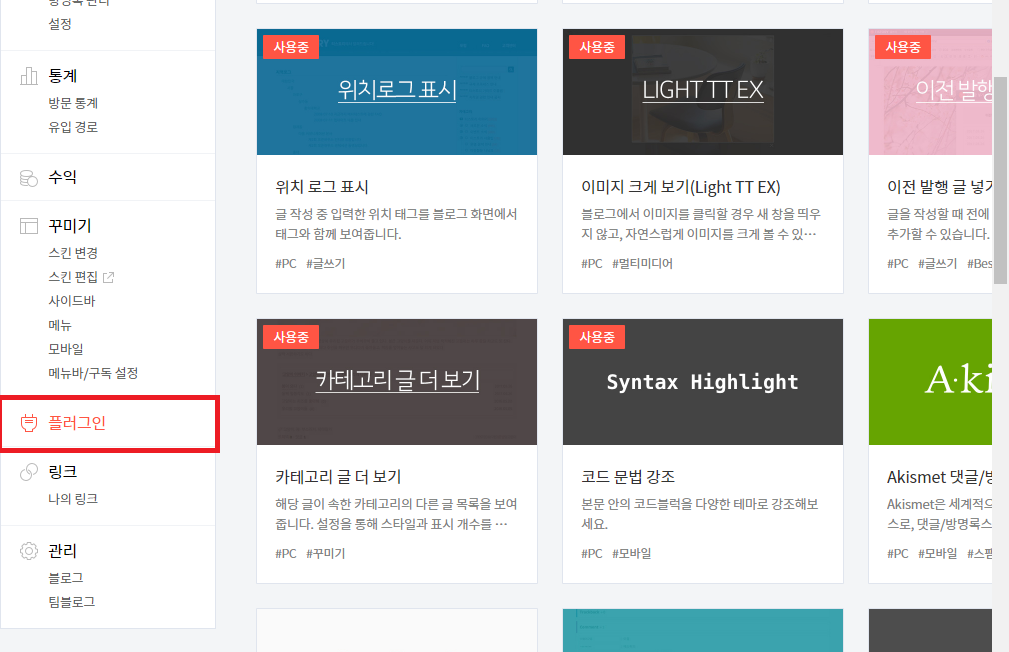Viewport: 1009px width, 652px height.
Task: Click the 코드 문법 강조 description text
Action: pyautogui.click(x=699, y=514)
